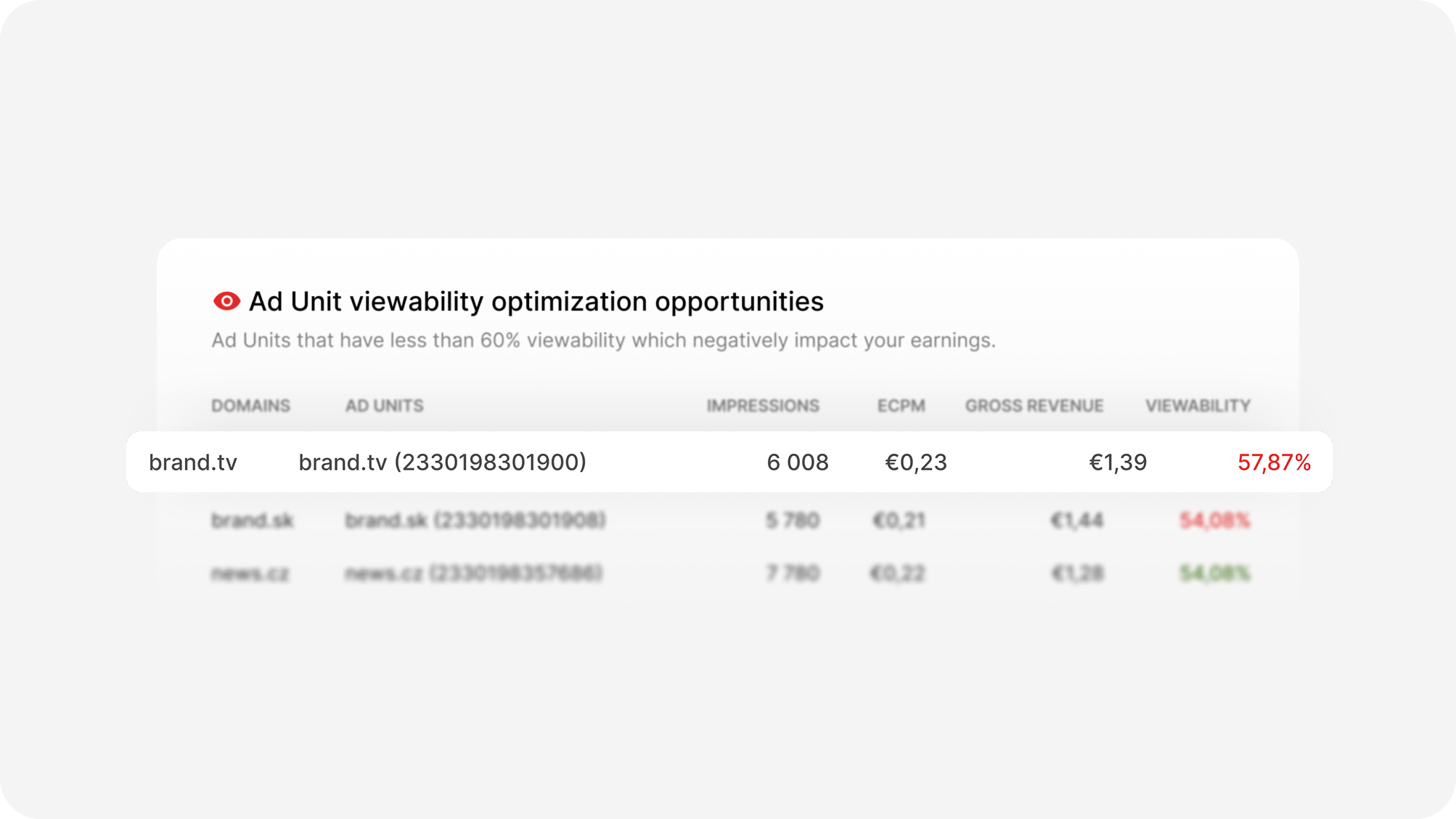
Task: Click the €1,44 gross revenue in brand.sk row
Action: (1077, 521)
